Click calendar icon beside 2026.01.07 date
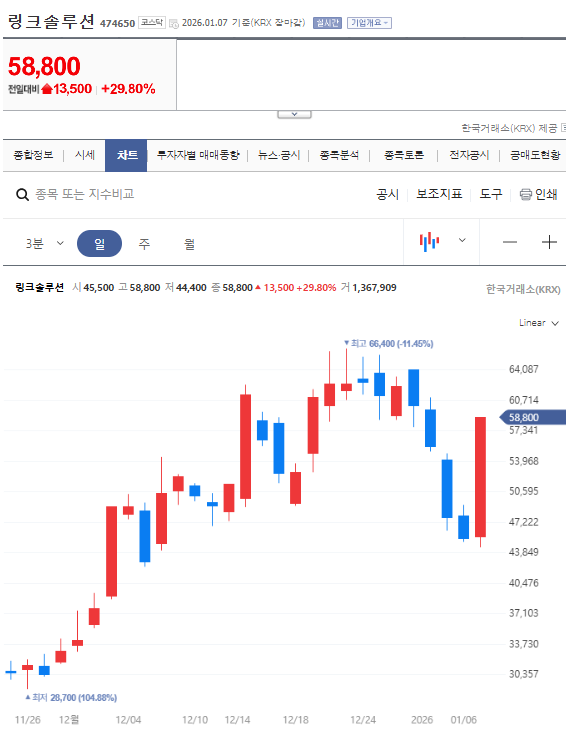 point(174,23)
